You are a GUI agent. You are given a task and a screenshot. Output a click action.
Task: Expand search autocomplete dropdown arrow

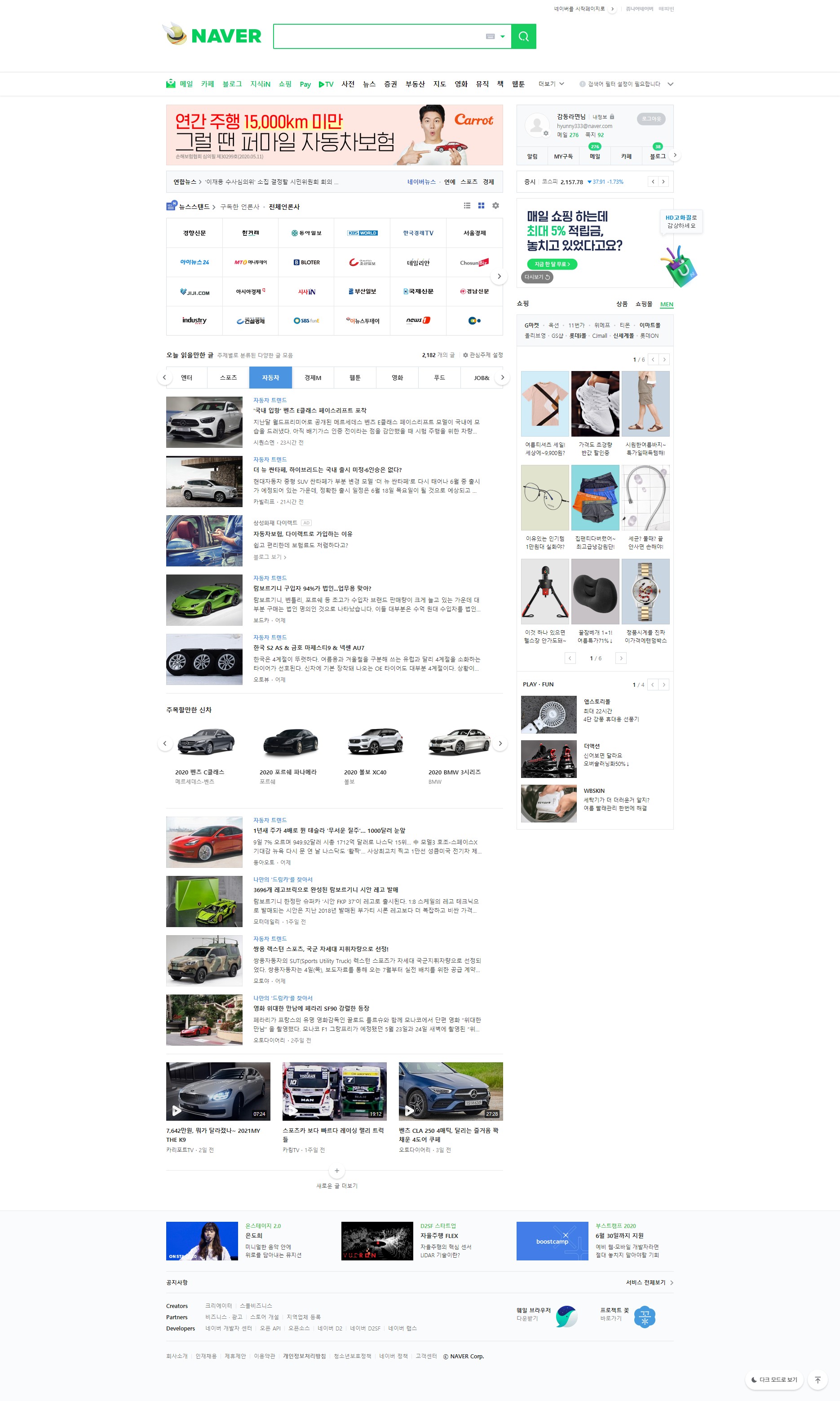pos(503,36)
